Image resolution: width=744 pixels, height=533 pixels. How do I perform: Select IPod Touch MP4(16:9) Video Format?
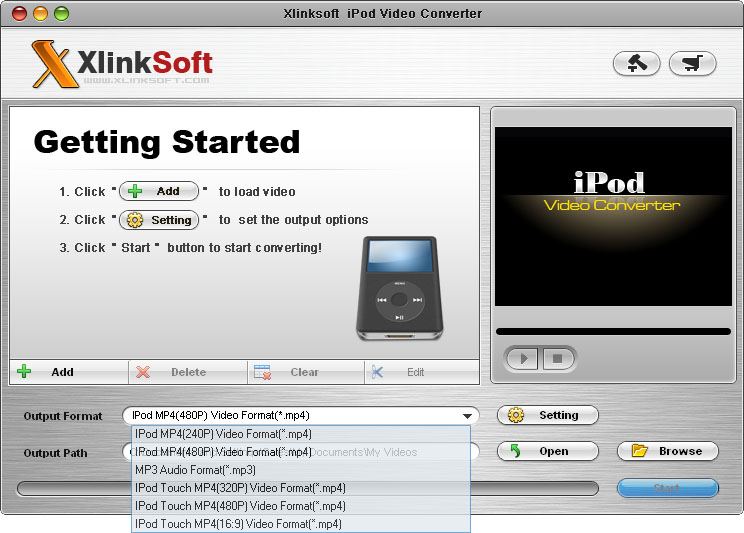point(301,524)
